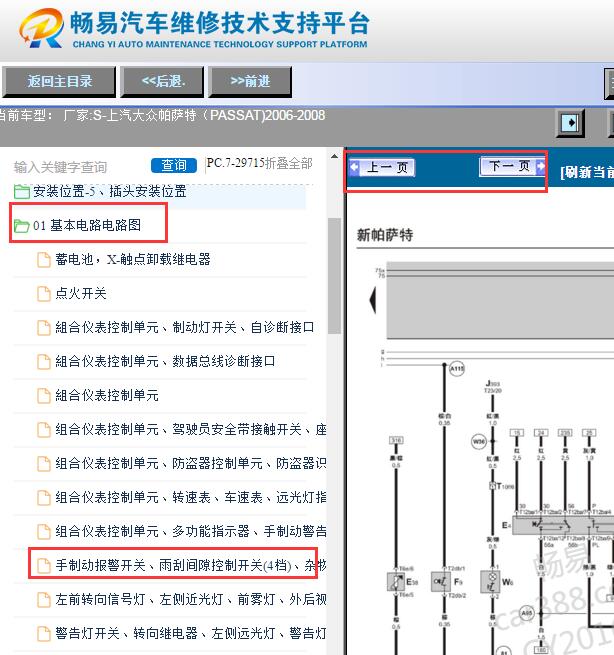Click document icon beside 左前转向信号灯
The height and width of the screenshot is (655, 614).
pos(44,600)
